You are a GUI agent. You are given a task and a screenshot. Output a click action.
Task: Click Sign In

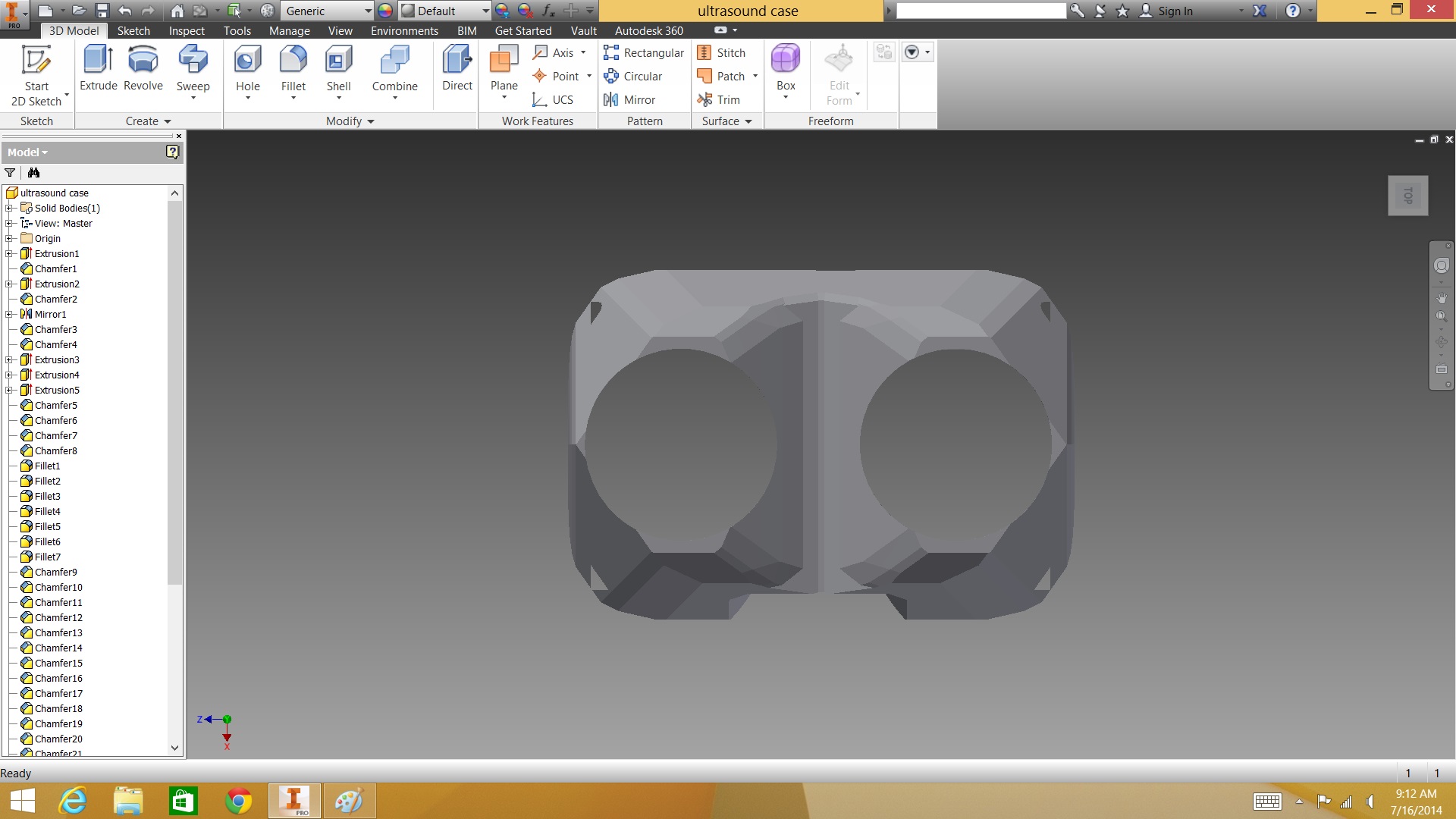click(x=1175, y=11)
